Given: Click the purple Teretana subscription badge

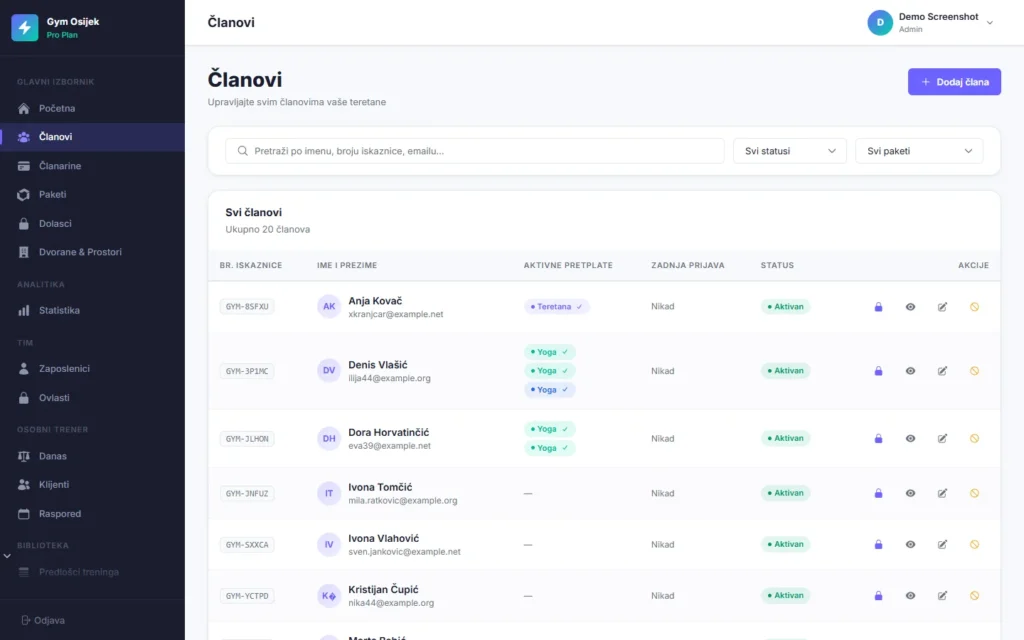Looking at the screenshot, I should [556, 307].
